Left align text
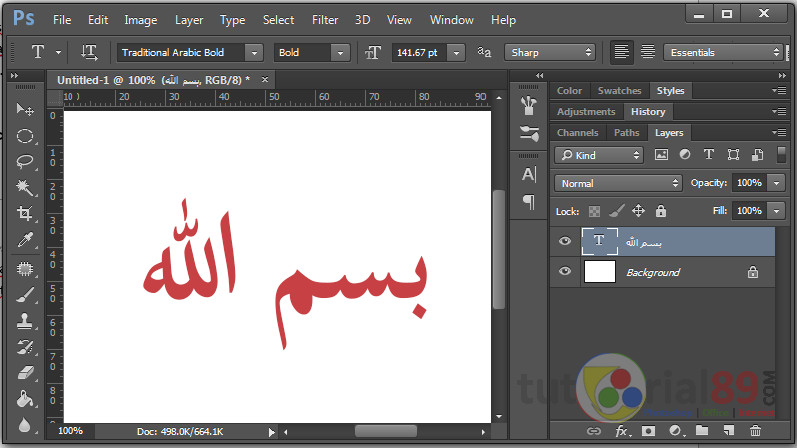 click(x=622, y=52)
